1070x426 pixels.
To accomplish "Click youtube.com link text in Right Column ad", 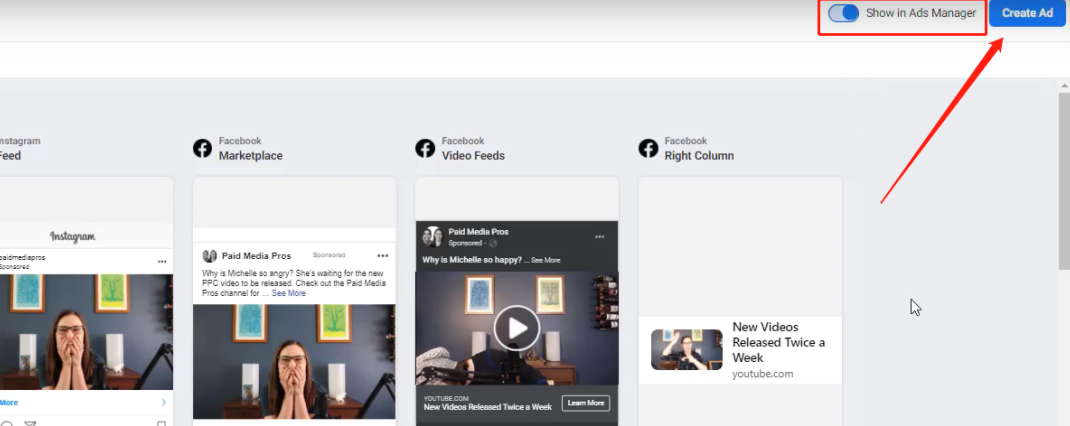I will (763, 374).
